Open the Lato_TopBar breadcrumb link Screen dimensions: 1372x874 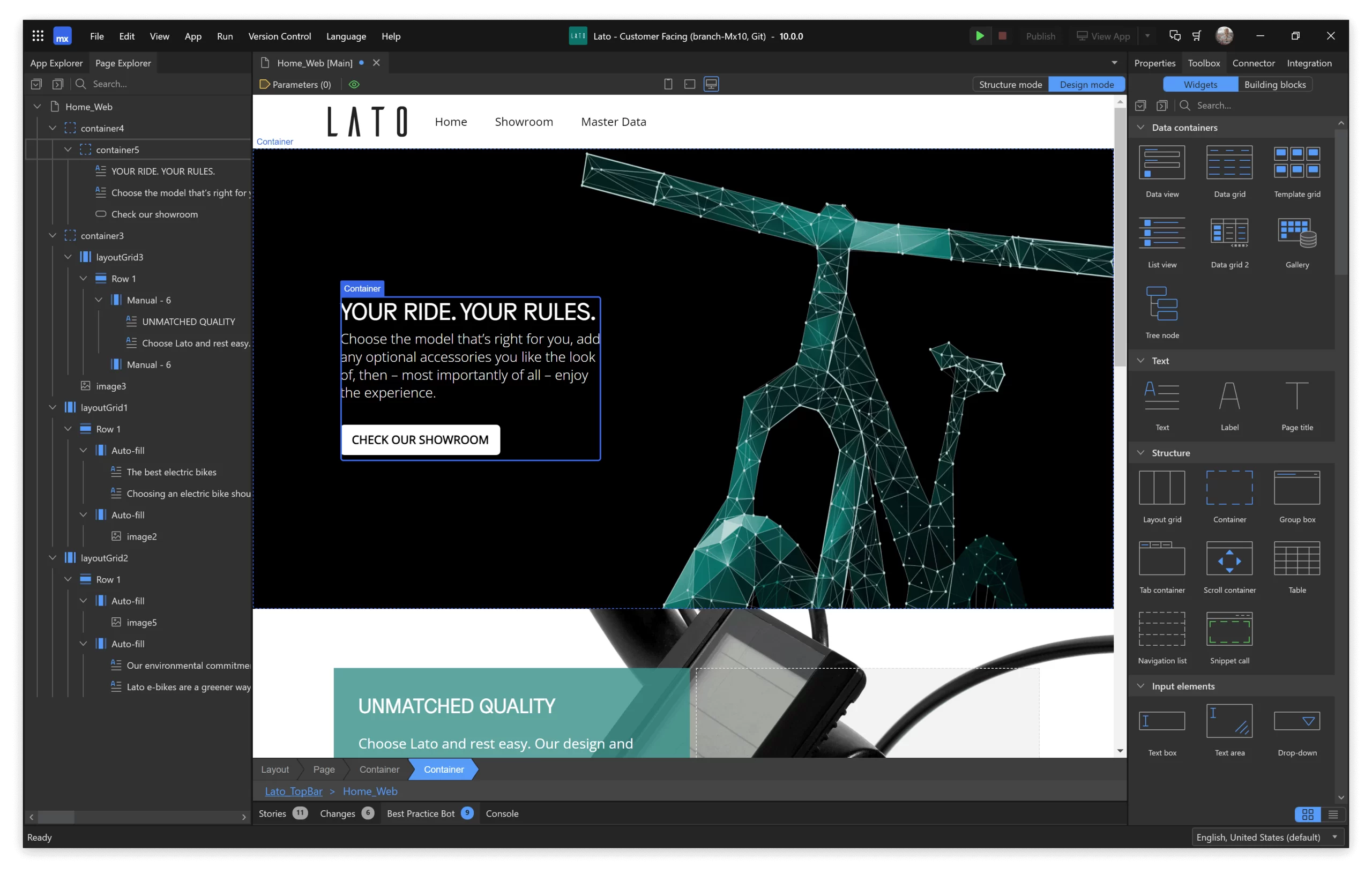[x=294, y=791]
